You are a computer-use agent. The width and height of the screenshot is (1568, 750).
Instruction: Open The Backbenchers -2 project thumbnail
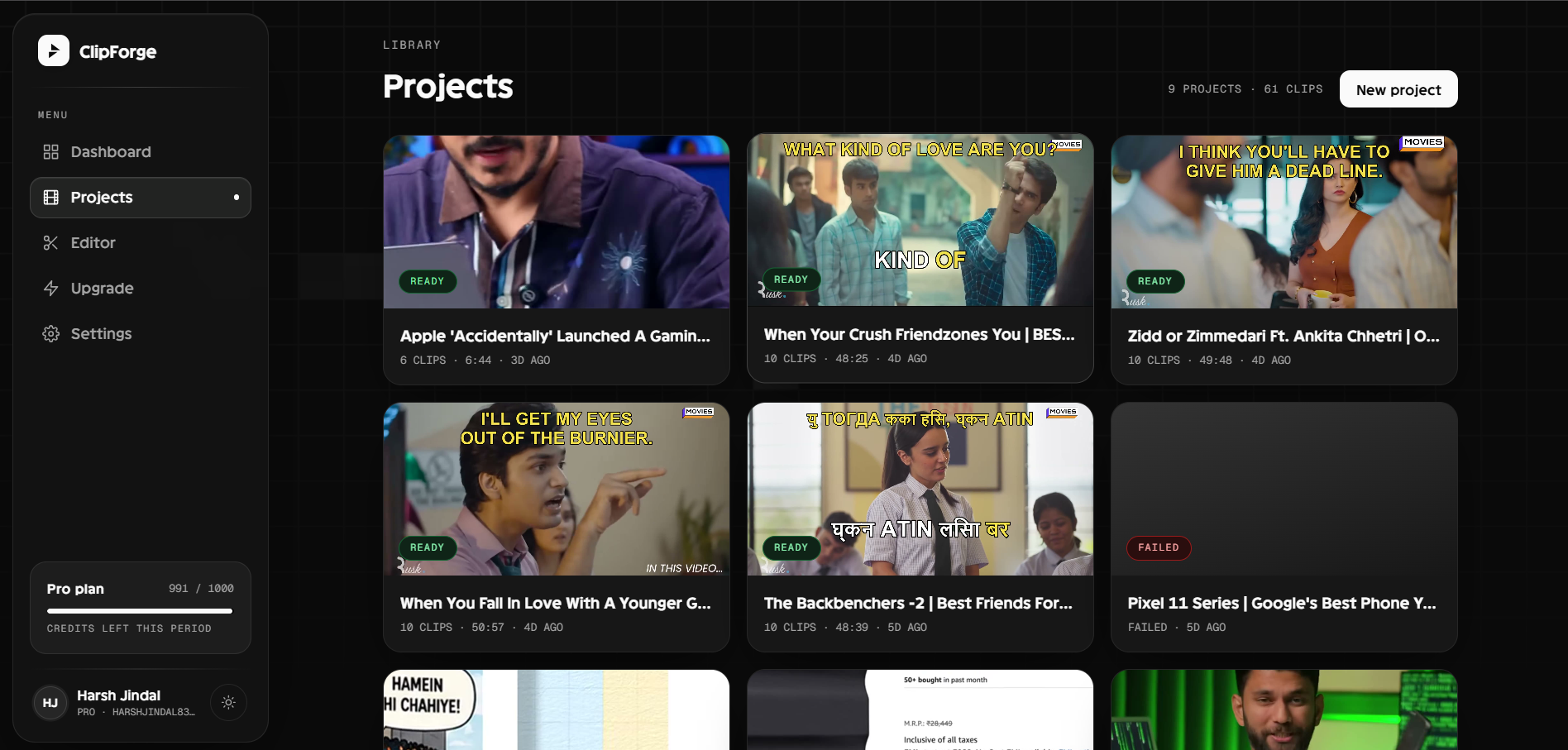click(920, 489)
